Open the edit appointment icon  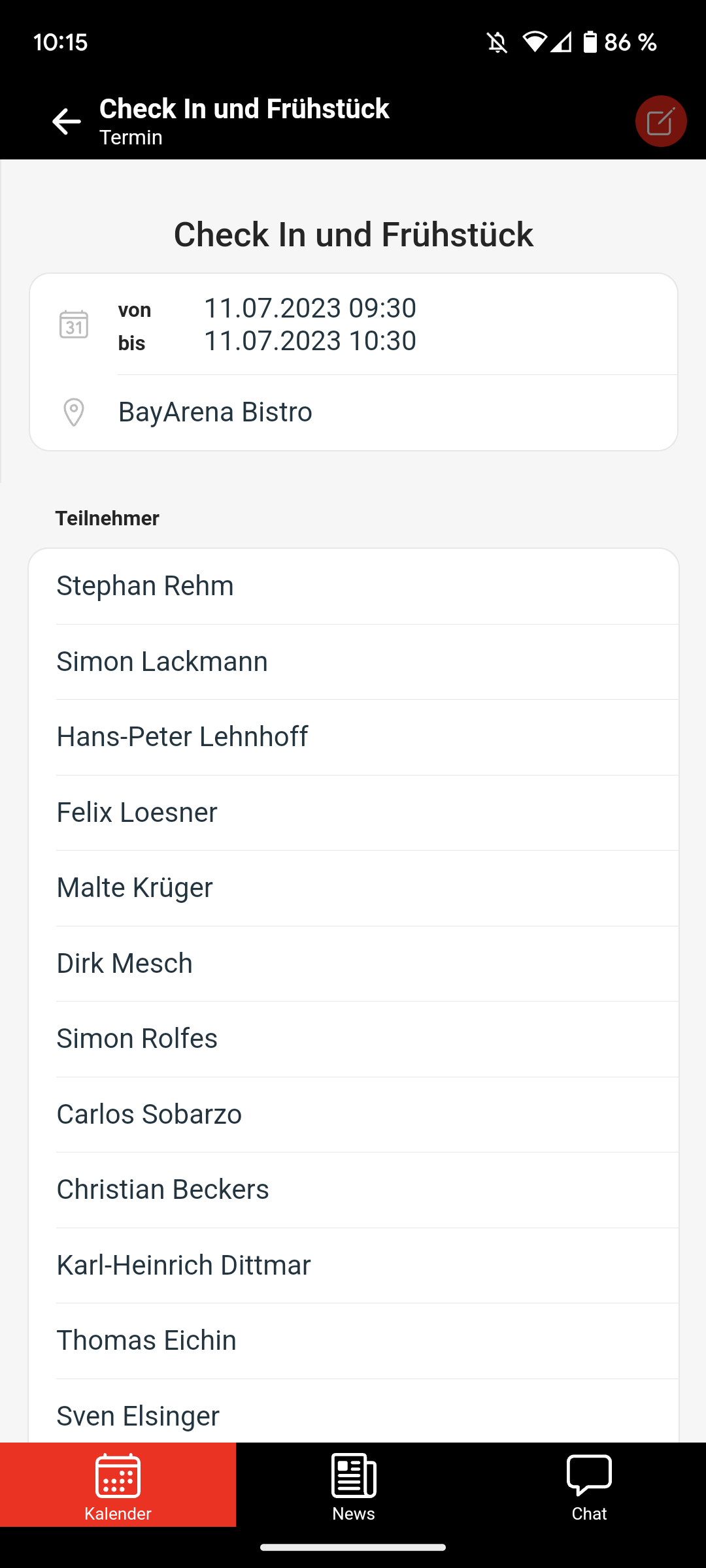point(660,122)
